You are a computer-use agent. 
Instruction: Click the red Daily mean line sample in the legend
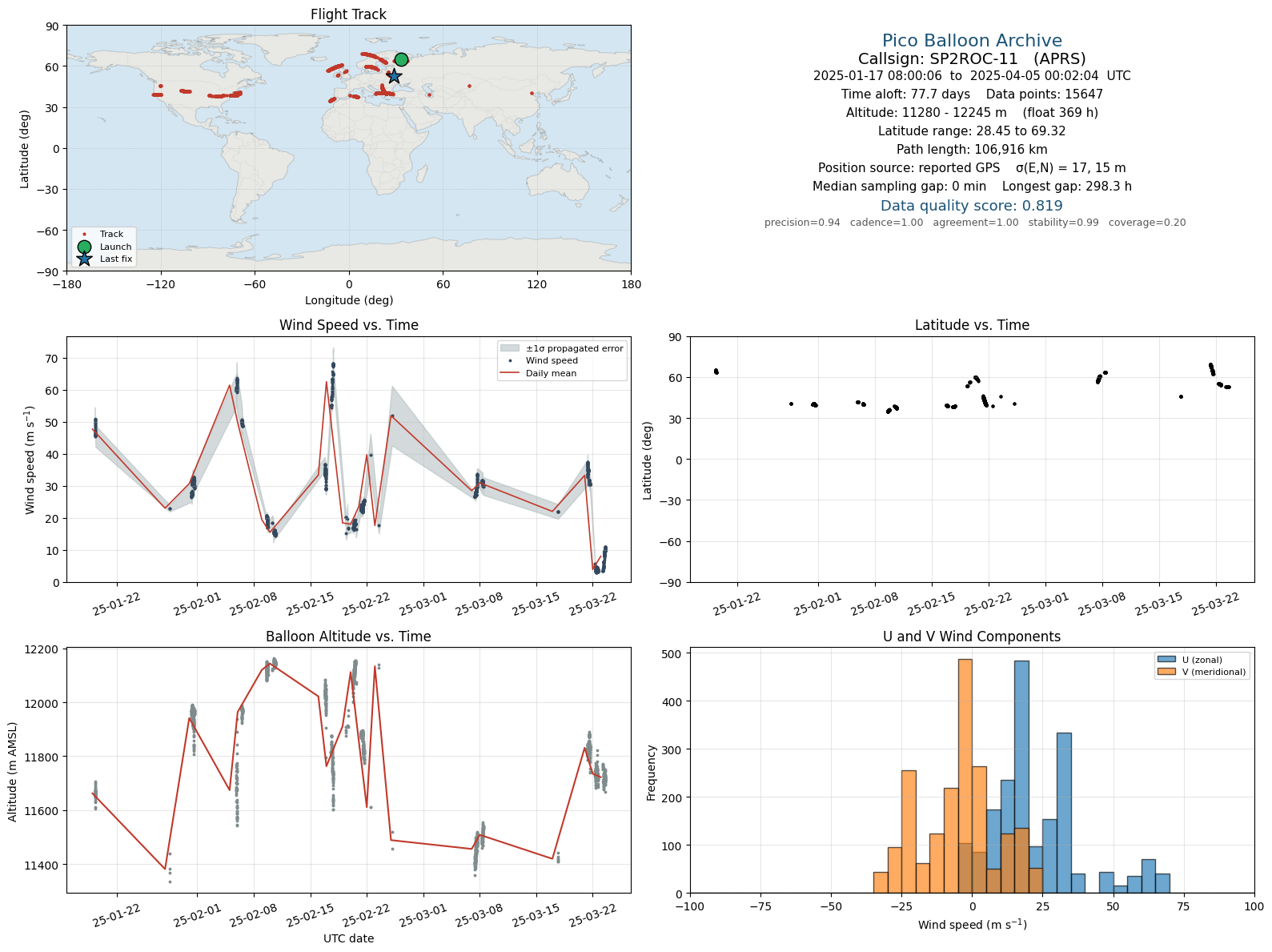(x=510, y=373)
